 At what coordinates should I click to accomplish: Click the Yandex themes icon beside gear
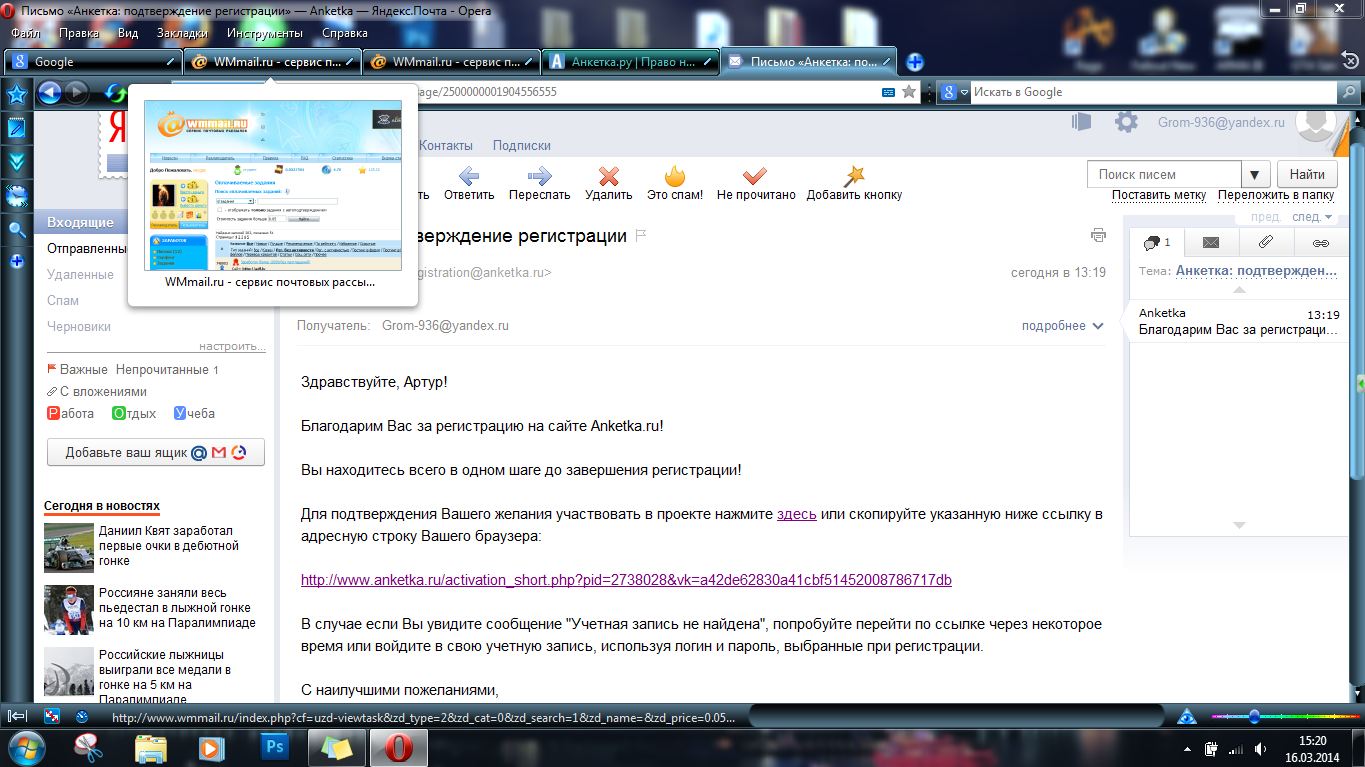tap(1081, 122)
